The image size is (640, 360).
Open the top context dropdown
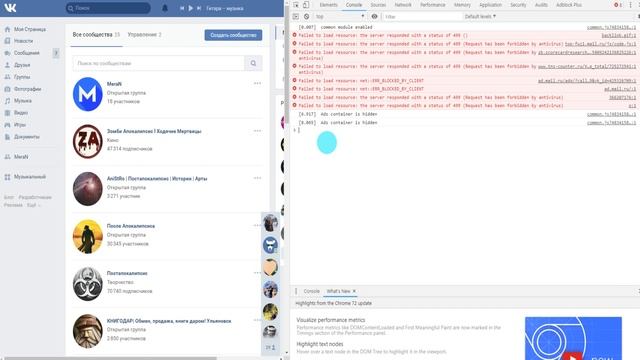click(x=340, y=17)
